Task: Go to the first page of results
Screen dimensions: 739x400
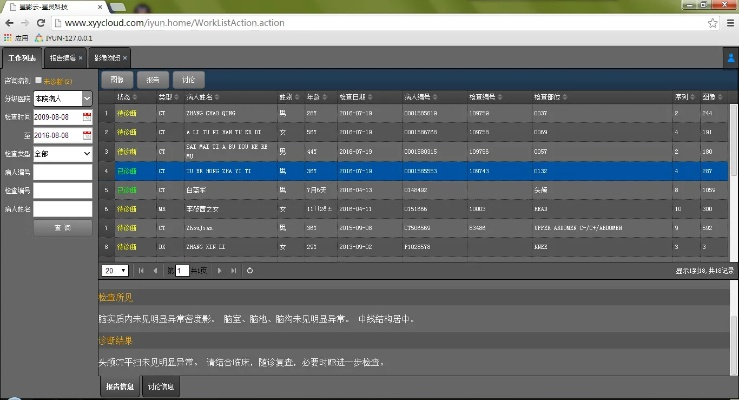Action: [x=141, y=270]
